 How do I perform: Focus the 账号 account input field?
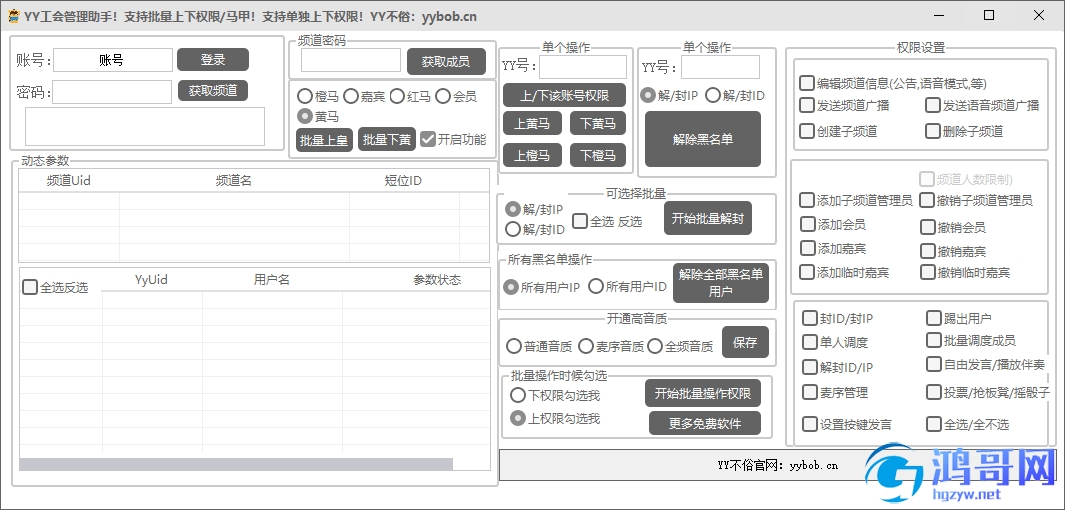(x=113, y=60)
